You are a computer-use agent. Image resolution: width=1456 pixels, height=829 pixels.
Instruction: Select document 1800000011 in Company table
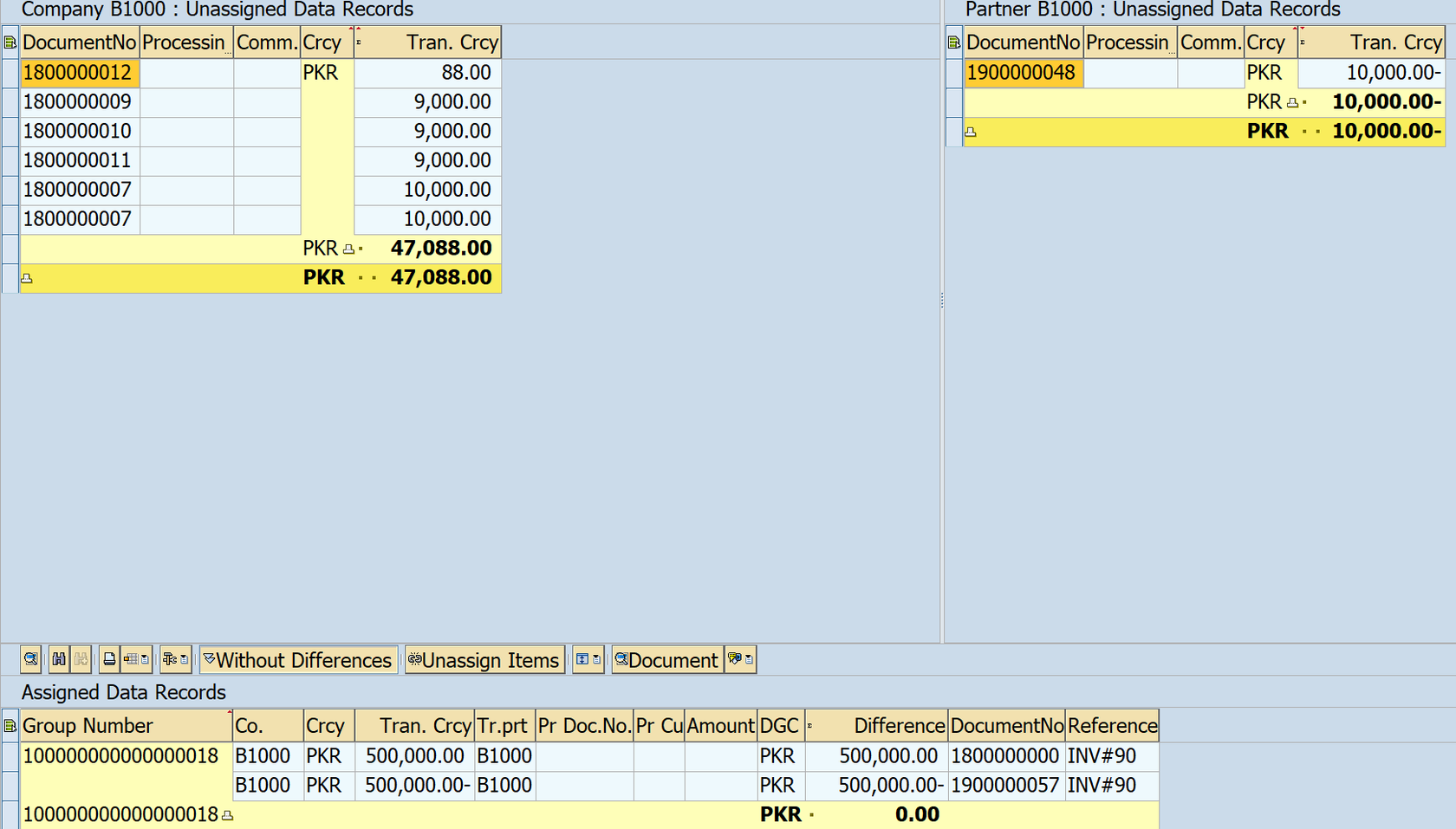(80, 161)
